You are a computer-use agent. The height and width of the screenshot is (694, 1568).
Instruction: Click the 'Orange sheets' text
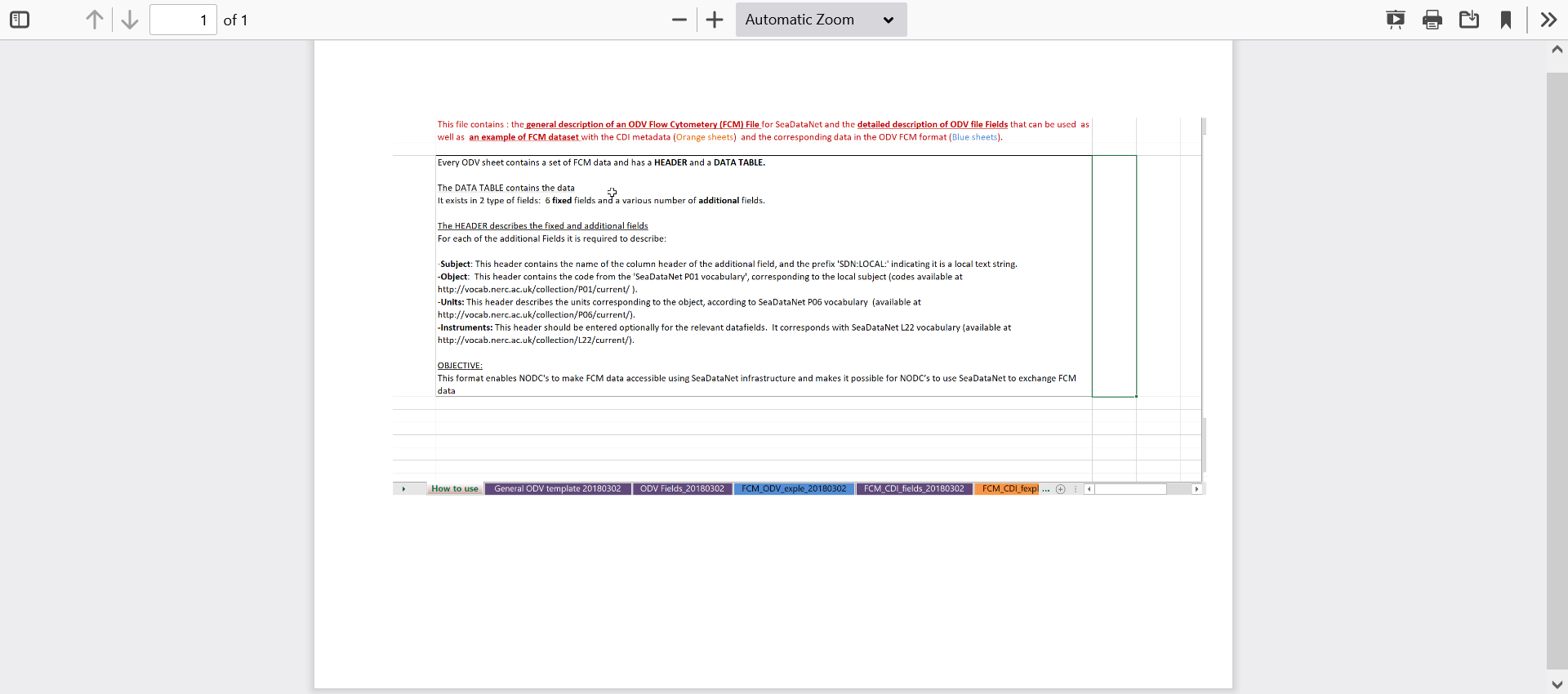coord(705,137)
